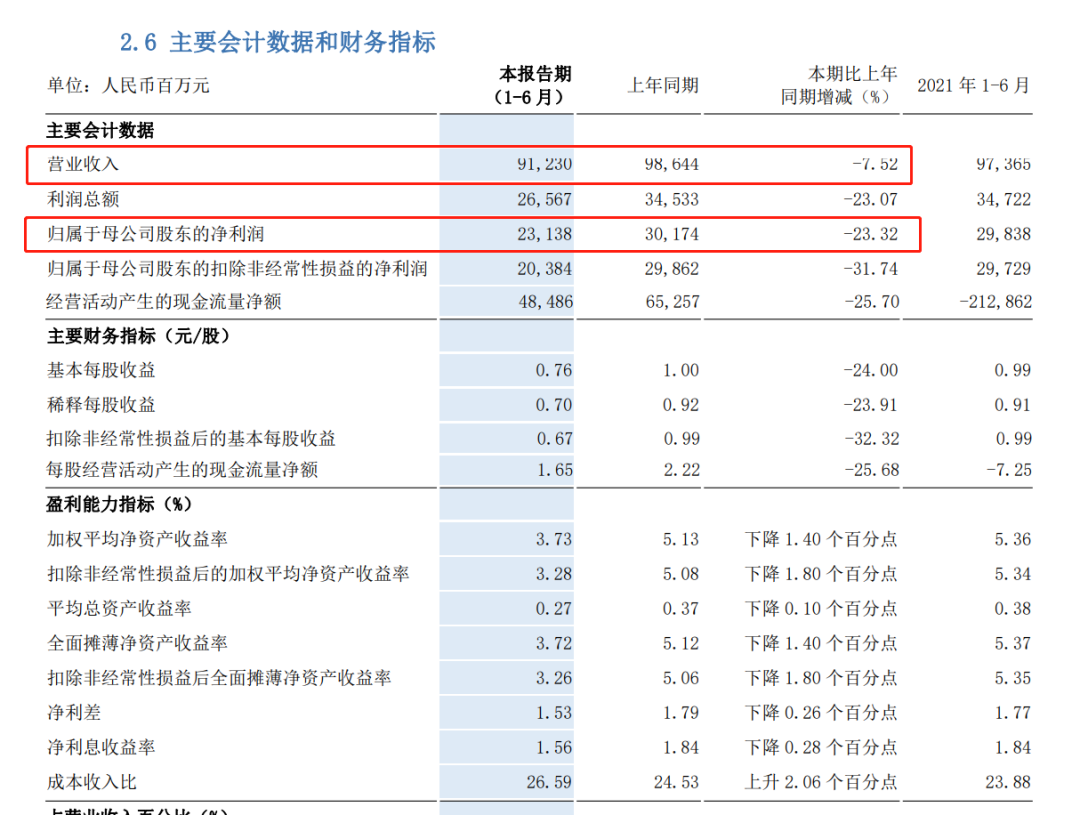Click the 扣除非经常性损益后的加权平均净资产收益率 label
The height and width of the screenshot is (815, 1080).
coord(228,574)
